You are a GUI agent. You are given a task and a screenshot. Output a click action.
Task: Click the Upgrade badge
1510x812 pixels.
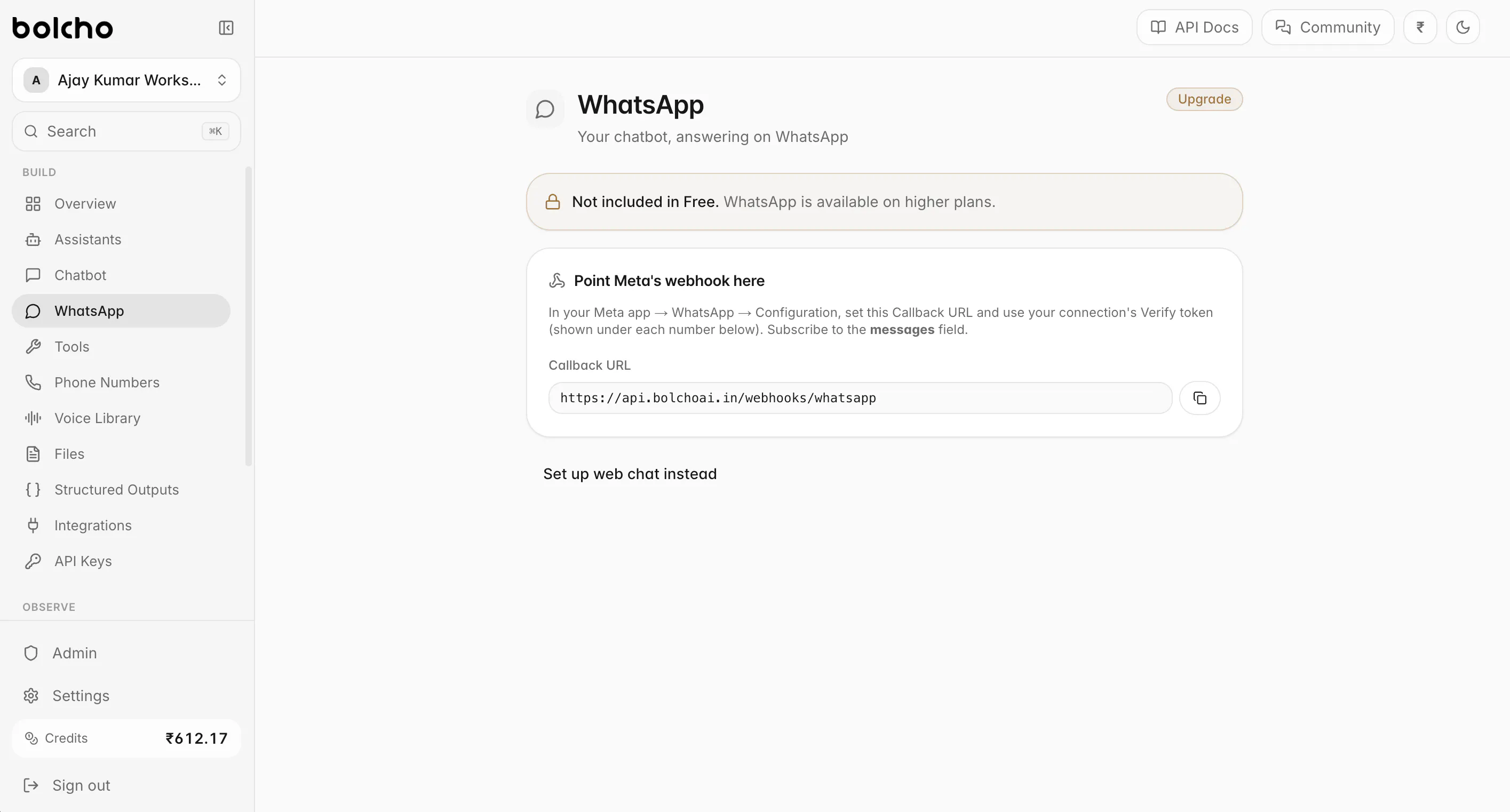(1204, 99)
